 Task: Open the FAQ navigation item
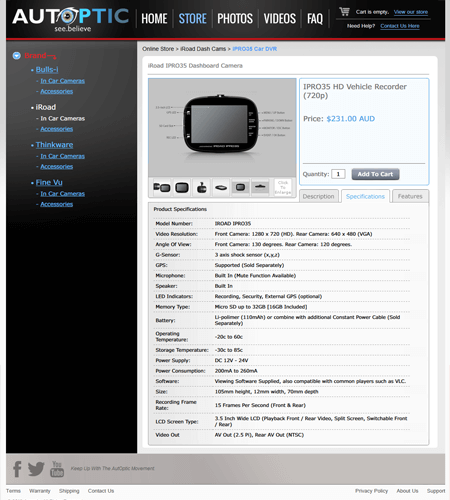click(x=315, y=19)
